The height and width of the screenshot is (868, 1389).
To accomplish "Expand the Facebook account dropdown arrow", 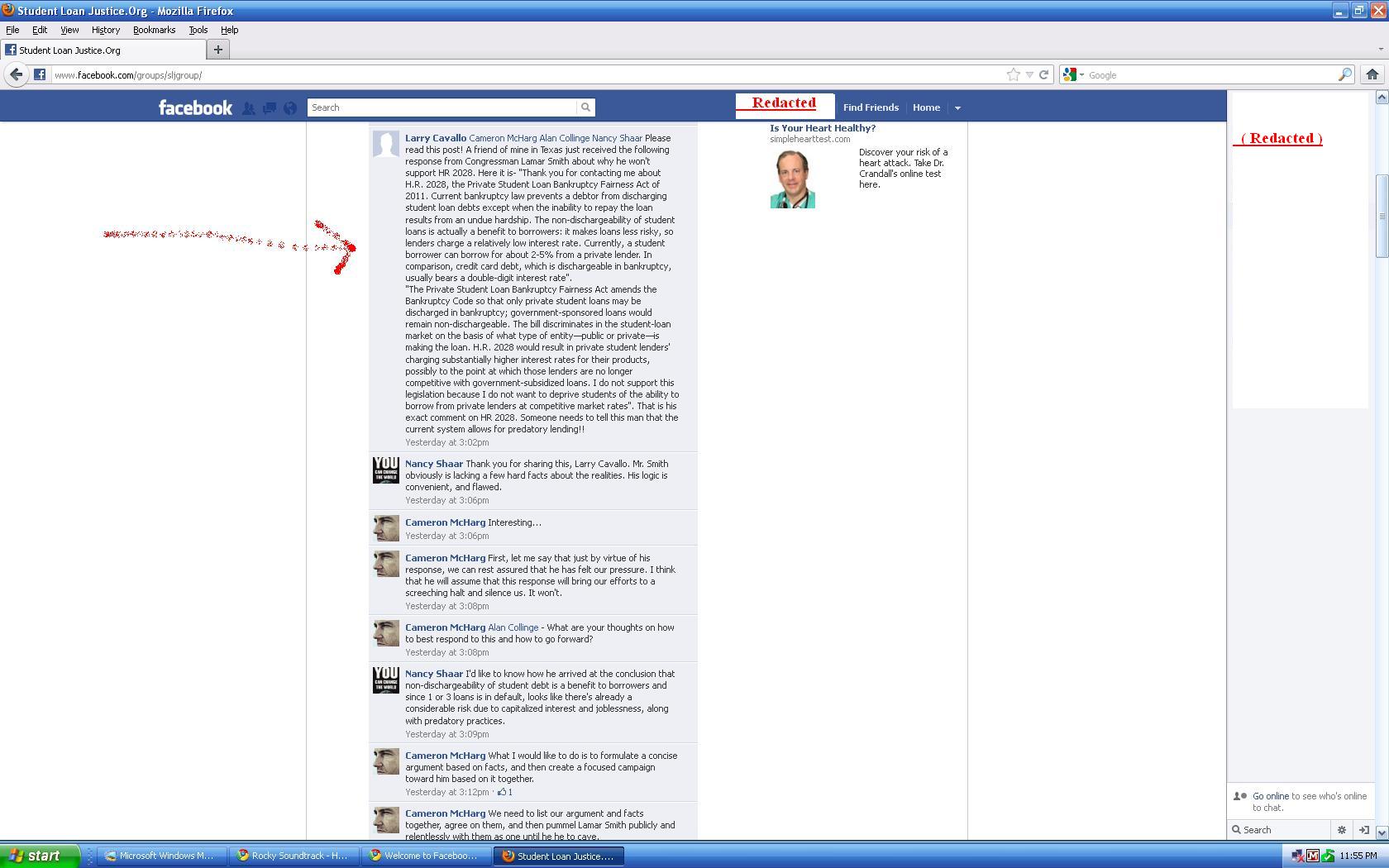I will point(957,108).
